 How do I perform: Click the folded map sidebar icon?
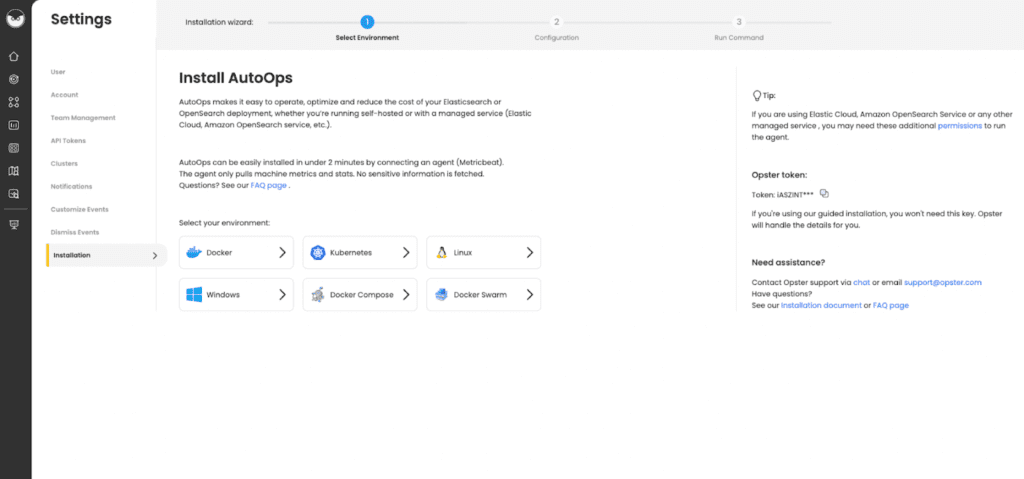[14, 171]
